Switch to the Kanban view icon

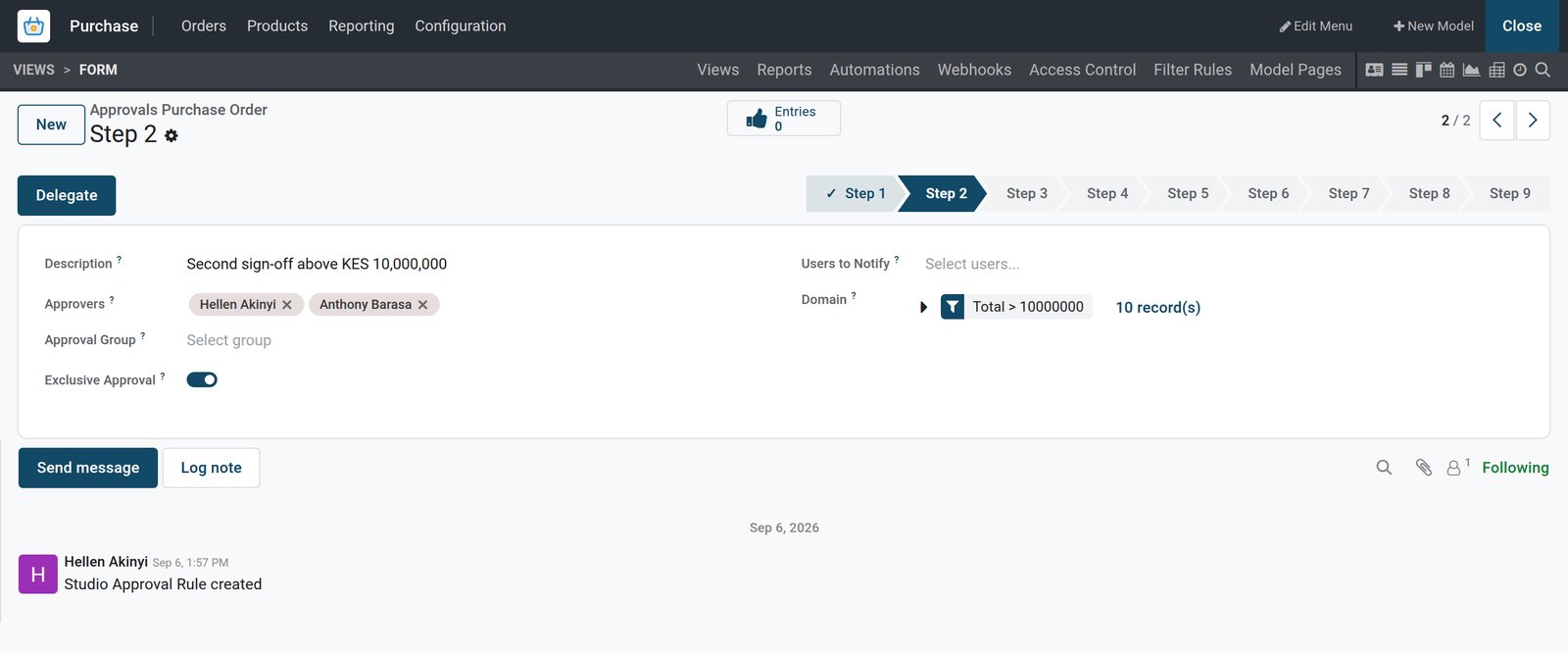pos(1423,70)
